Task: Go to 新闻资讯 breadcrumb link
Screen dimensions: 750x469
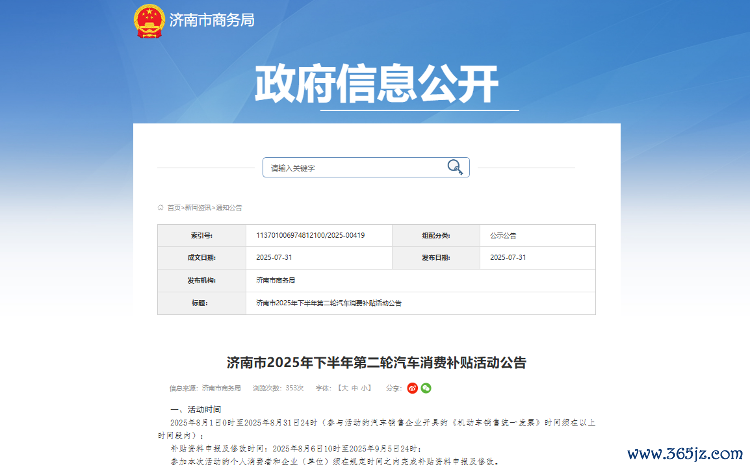Action: click(x=198, y=208)
